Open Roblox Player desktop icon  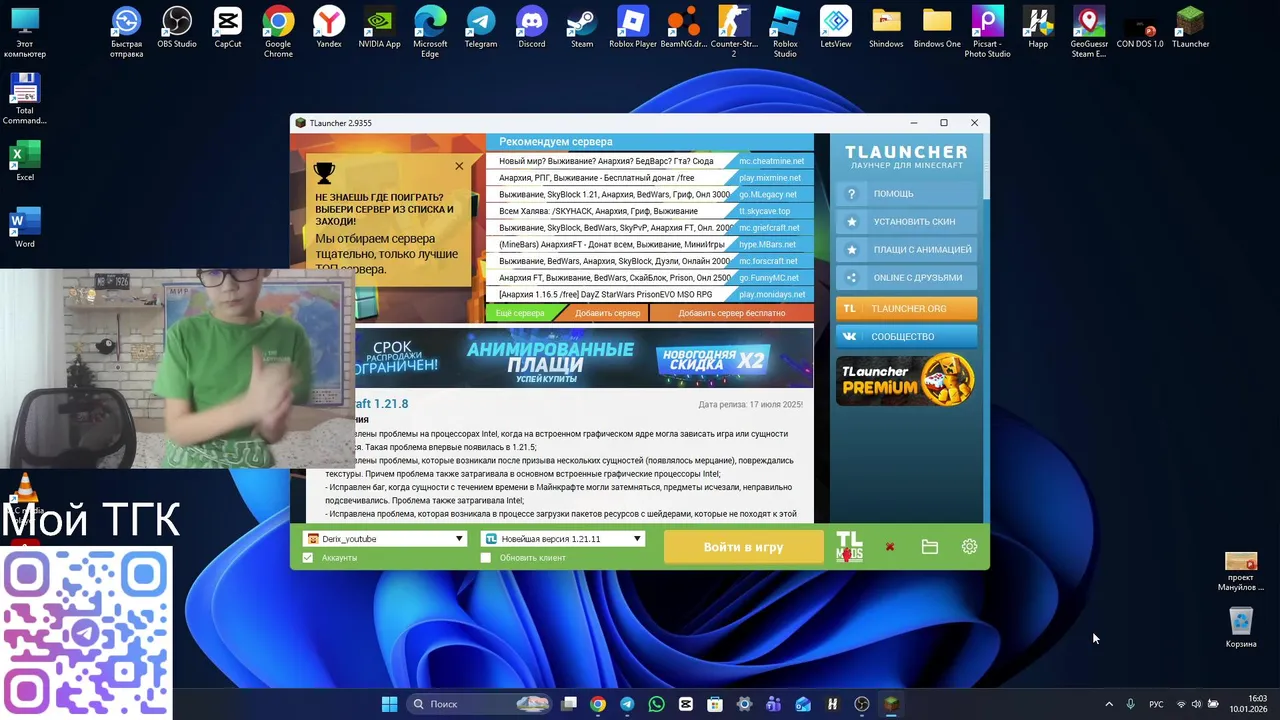(x=633, y=28)
